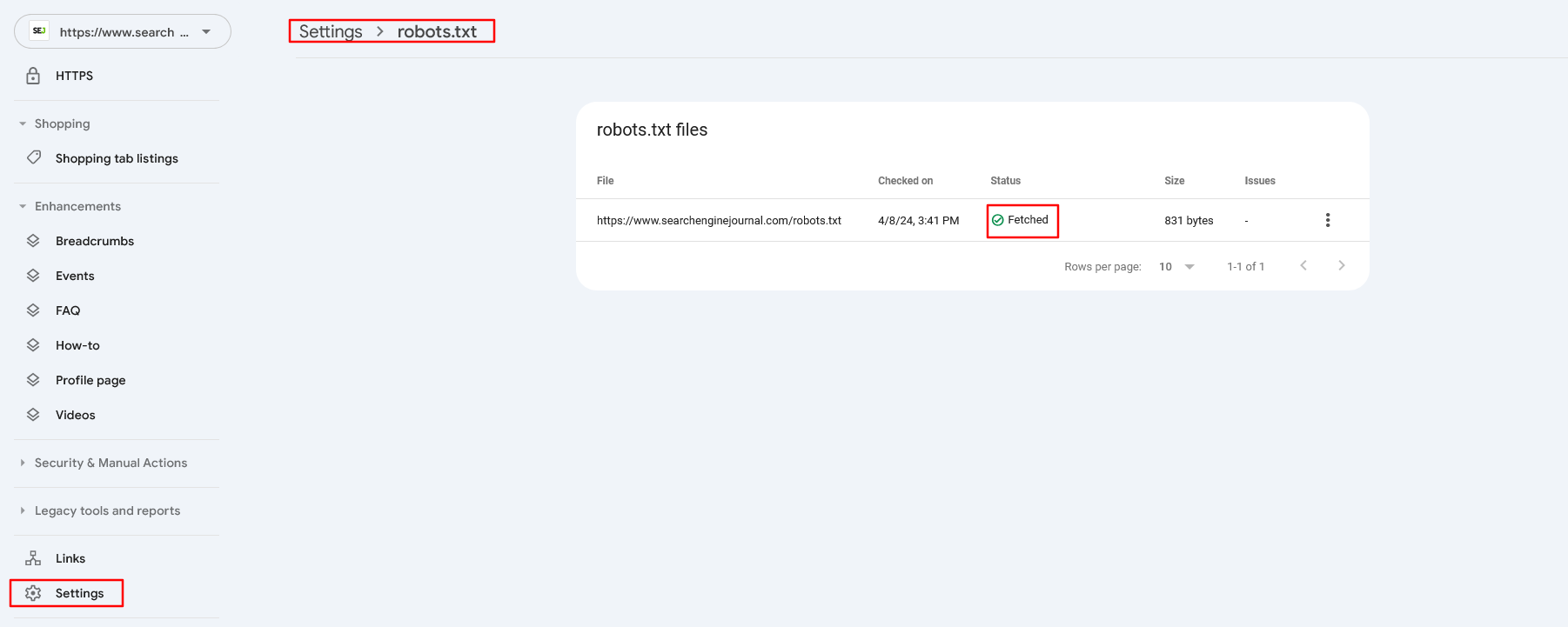
Task: Click the Videos layers icon
Action: pos(33,415)
